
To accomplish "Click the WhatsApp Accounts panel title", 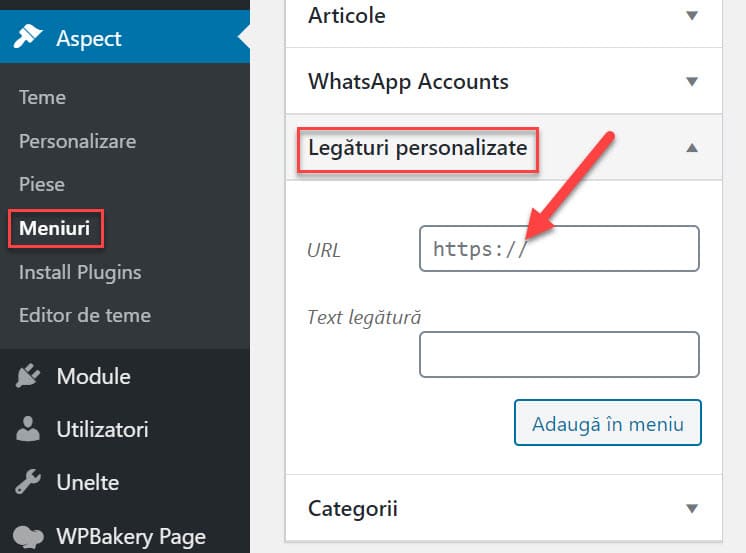I will click(x=408, y=82).
